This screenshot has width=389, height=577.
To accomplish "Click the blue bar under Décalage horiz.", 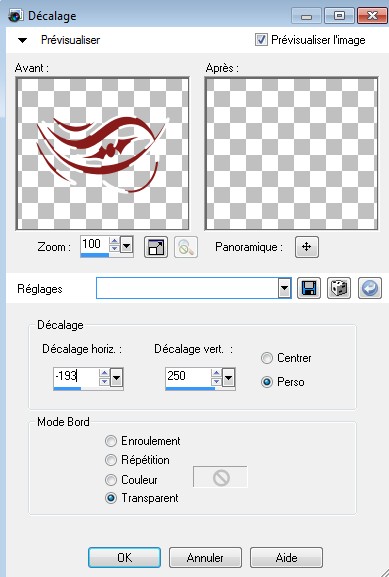I will [x=67, y=388].
